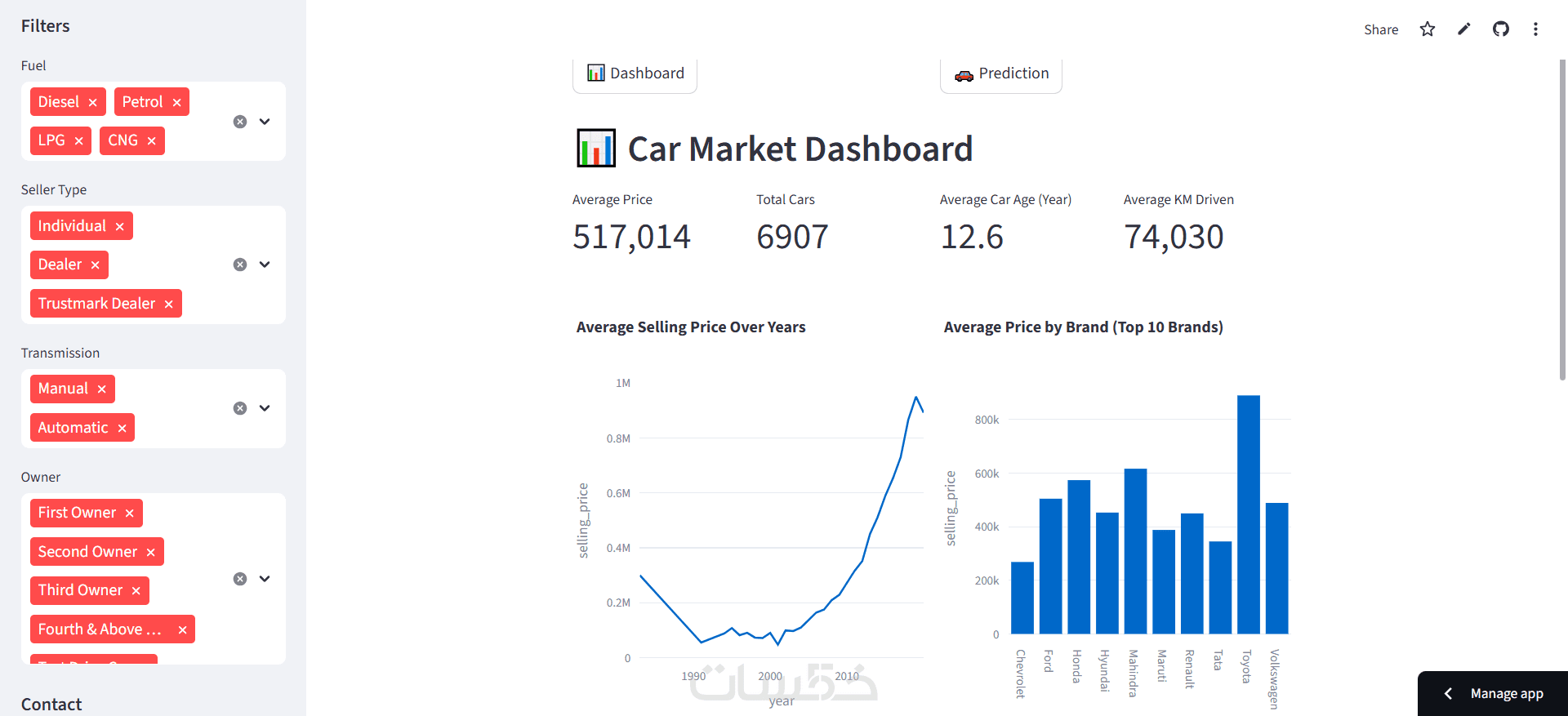The height and width of the screenshot is (716, 1568).
Task: Clear all Seller Type selections
Action: [240, 265]
